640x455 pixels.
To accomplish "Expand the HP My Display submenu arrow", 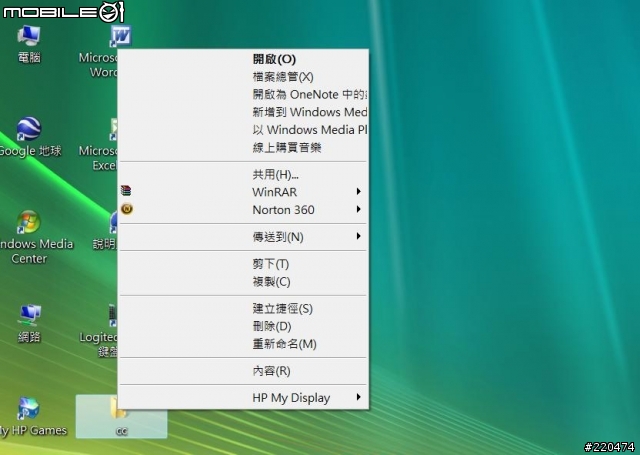I will point(358,397).
